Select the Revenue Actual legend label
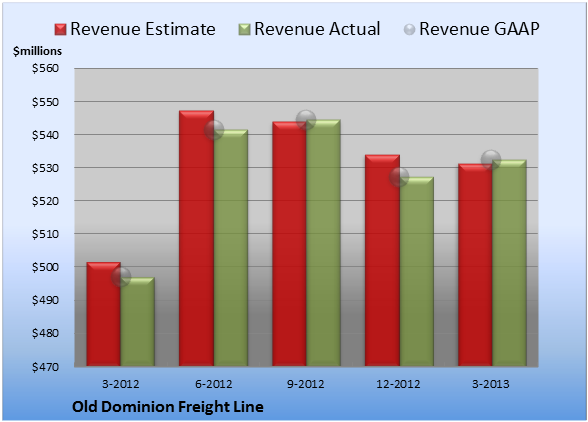Viewport: 588px width, 422px height. 317,29
